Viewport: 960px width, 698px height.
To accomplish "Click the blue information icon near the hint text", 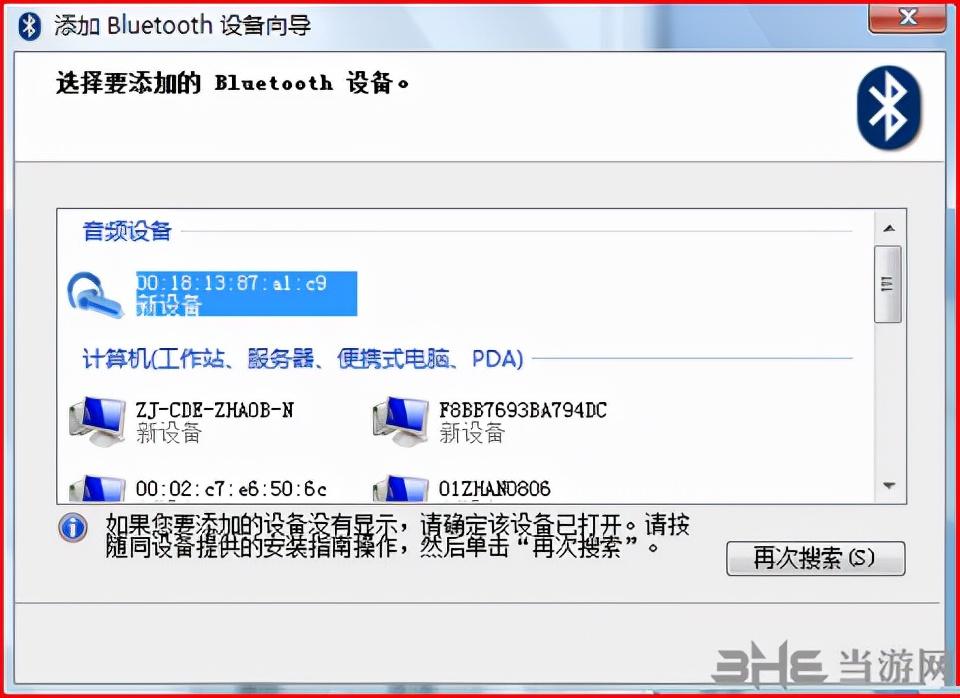I will [x=73, y=527].
